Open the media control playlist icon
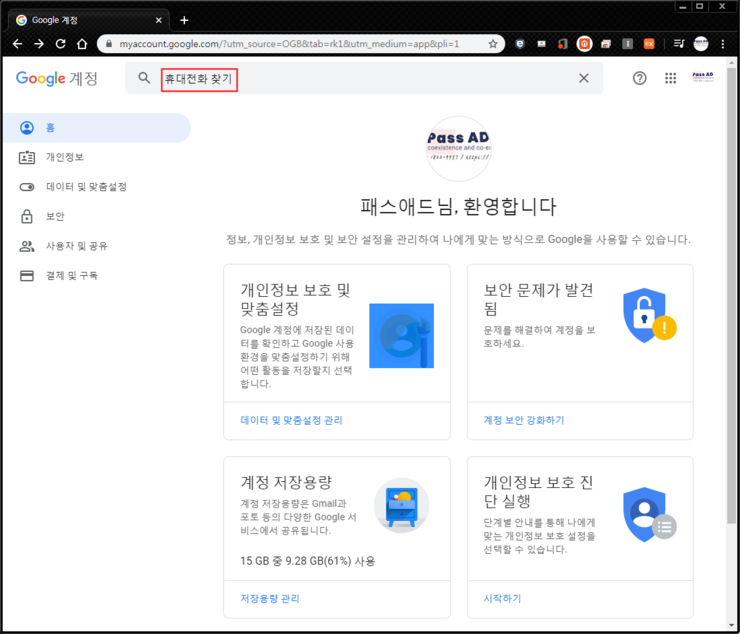The width and height of the screenshot is (740, 634). (x=679, y=44)
